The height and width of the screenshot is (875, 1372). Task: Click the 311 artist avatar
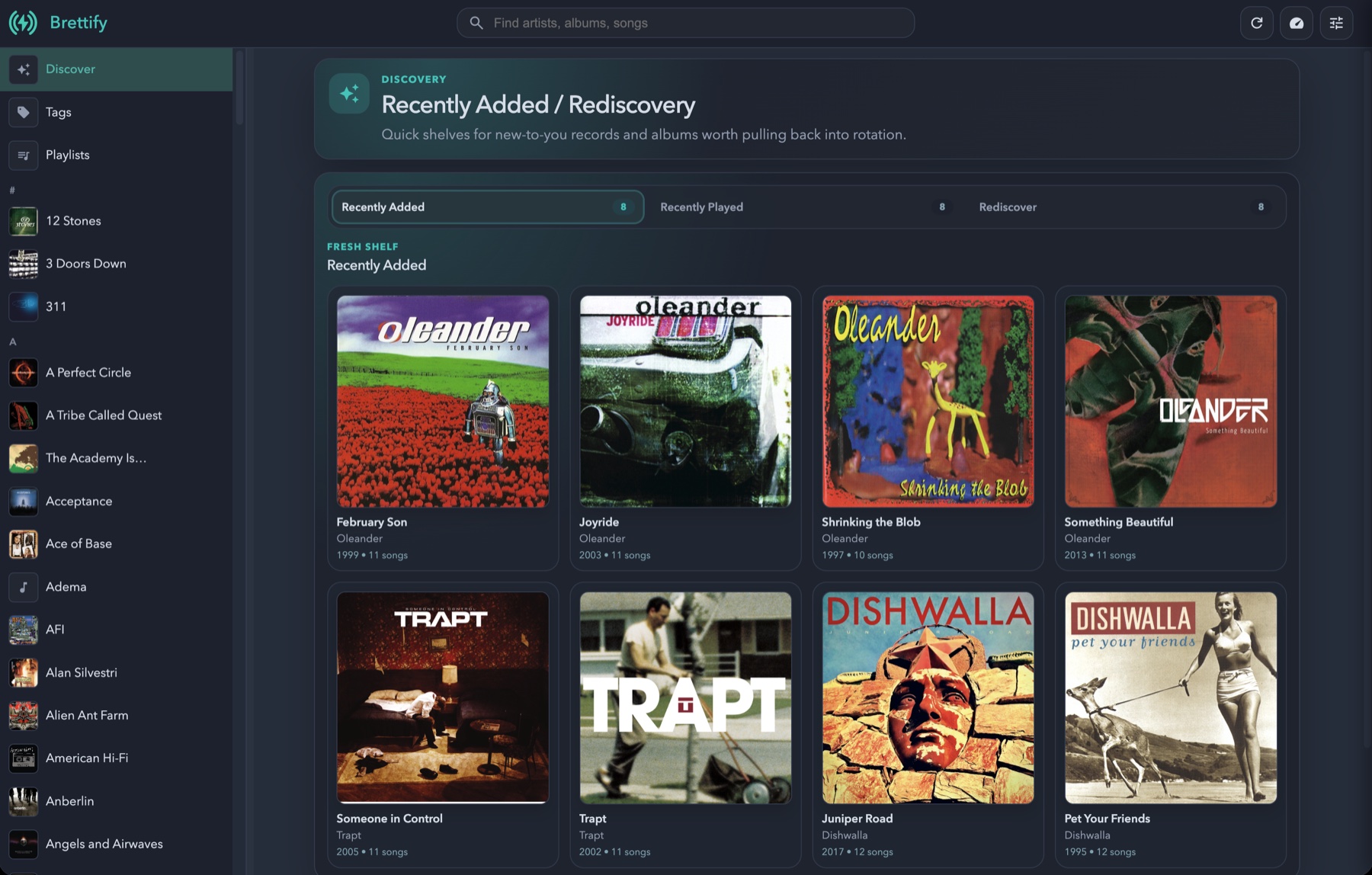24,306
